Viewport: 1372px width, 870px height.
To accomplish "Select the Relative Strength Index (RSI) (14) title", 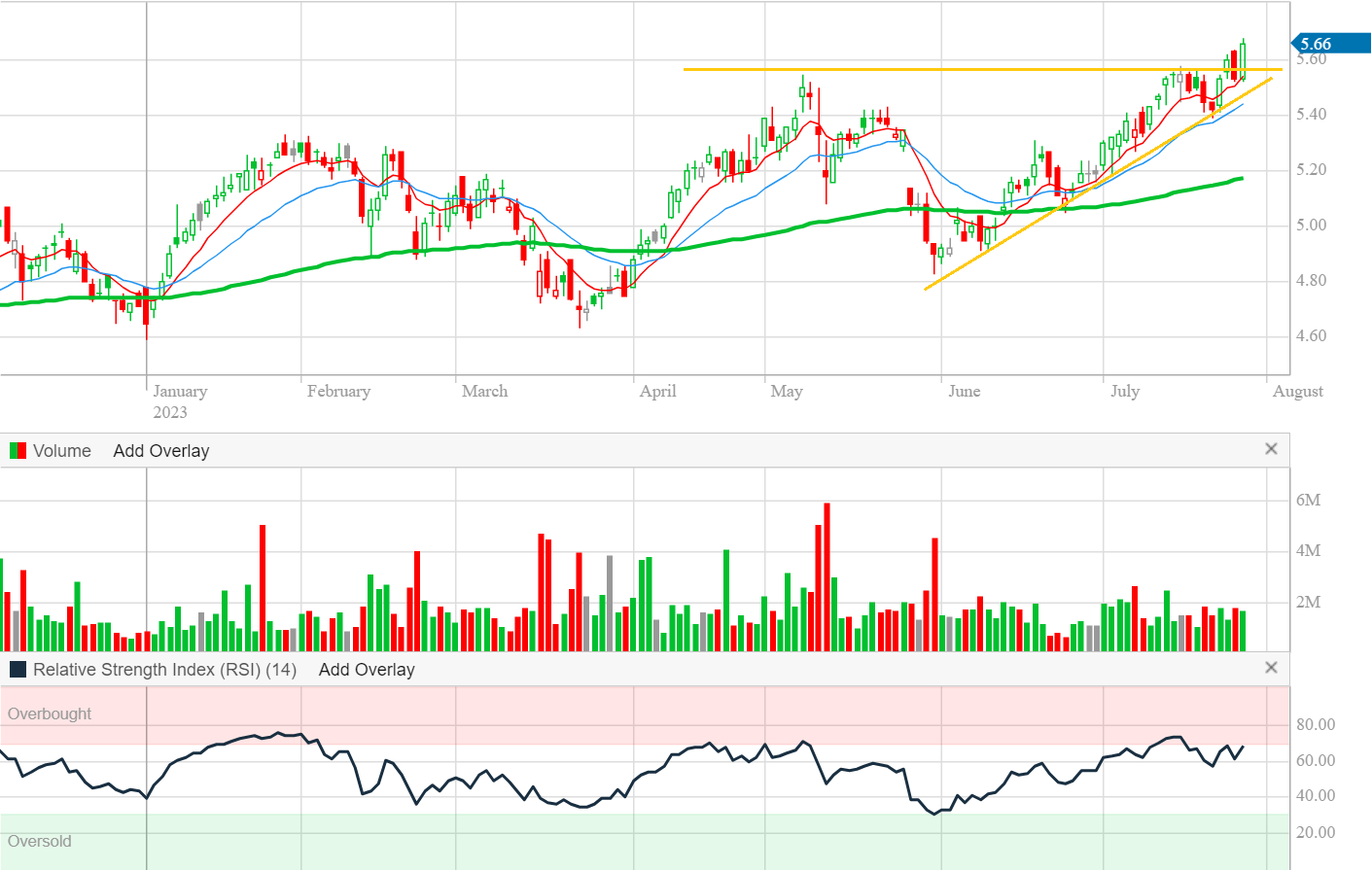I will [x=164, y=670].
